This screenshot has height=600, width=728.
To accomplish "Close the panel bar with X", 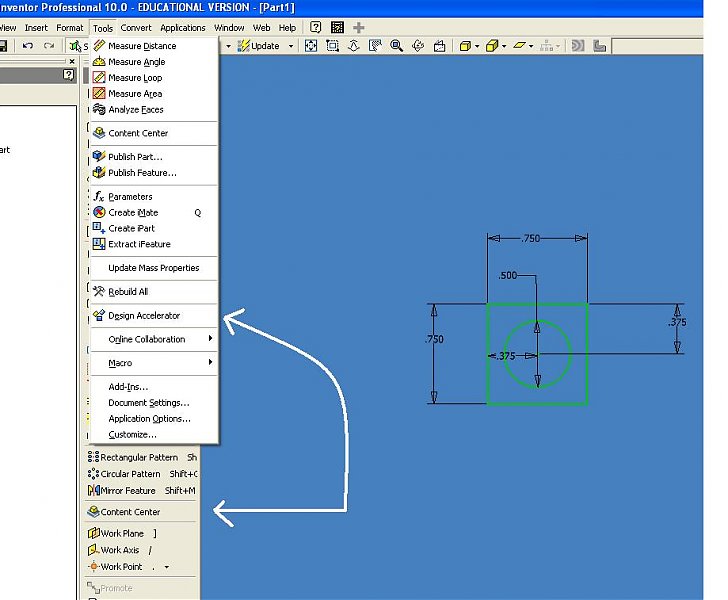I will click(72, 61).
